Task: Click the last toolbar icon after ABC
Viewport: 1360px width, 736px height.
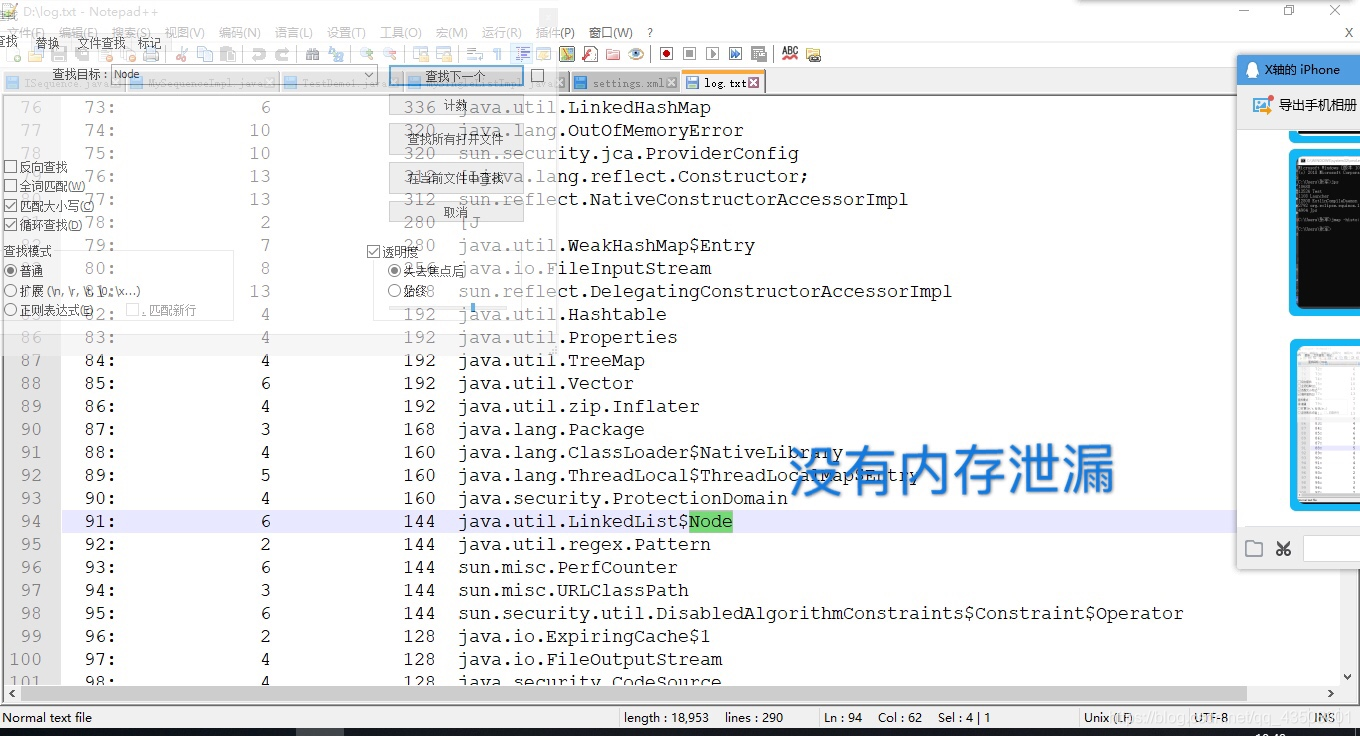Action: tap(813, 54)
